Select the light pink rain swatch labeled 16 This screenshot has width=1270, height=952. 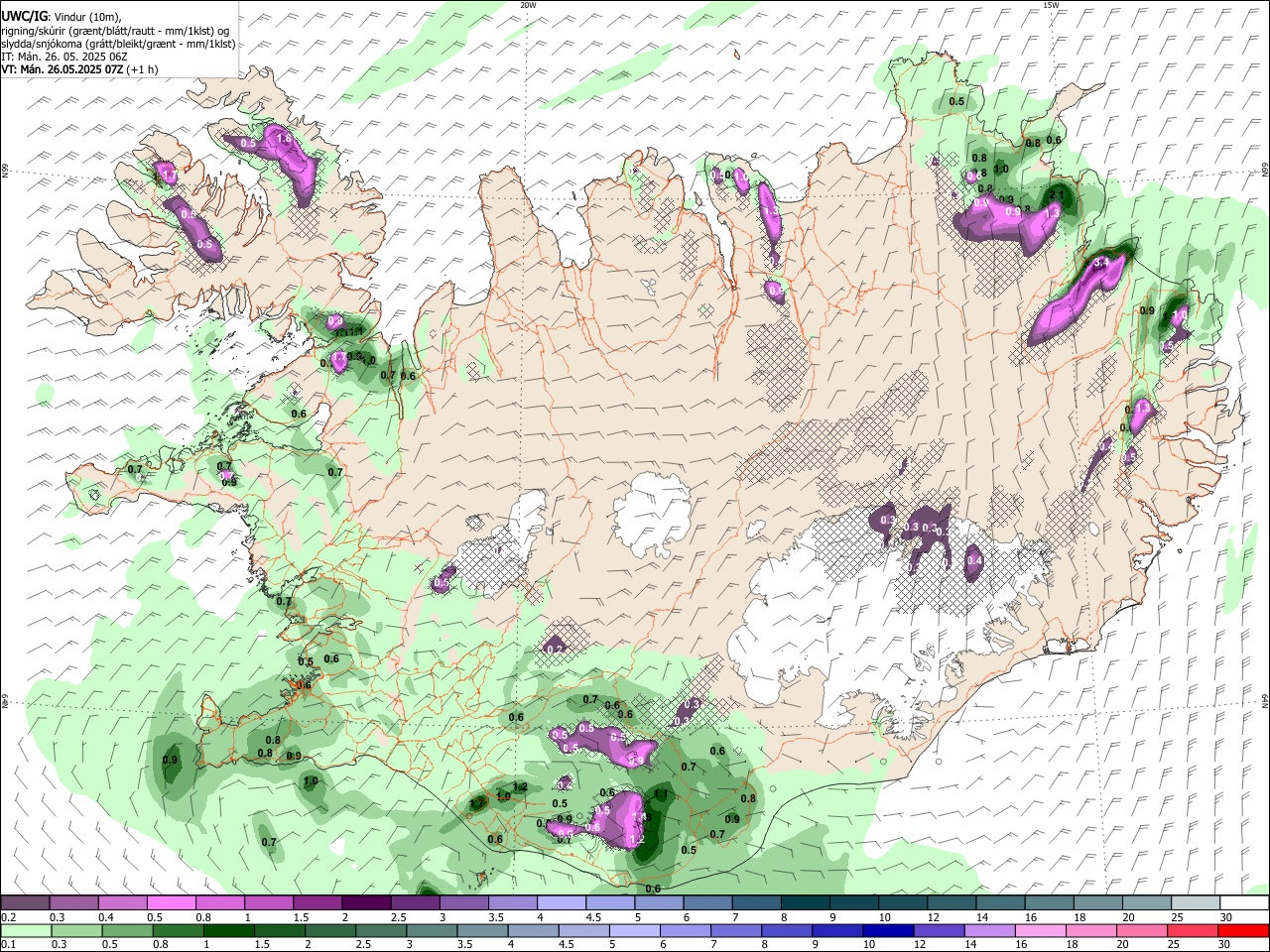(x=1040, y=931)
